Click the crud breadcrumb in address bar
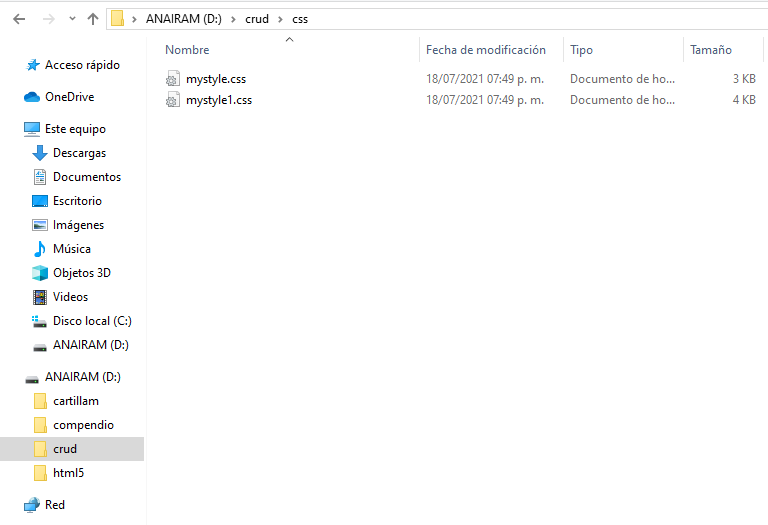 pos(257,19)
